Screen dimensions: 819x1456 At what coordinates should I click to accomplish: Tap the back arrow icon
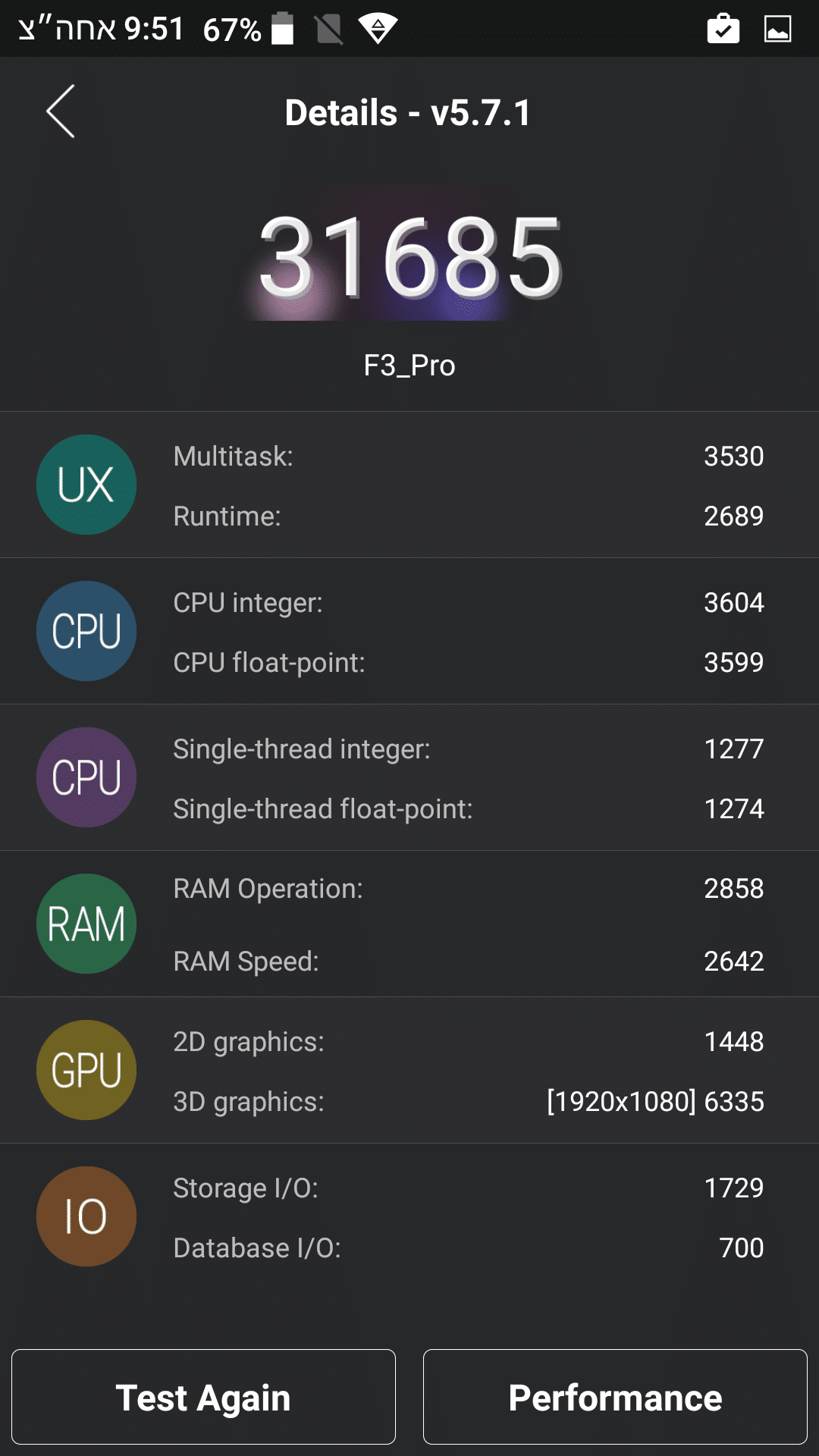tap(61, 111)
